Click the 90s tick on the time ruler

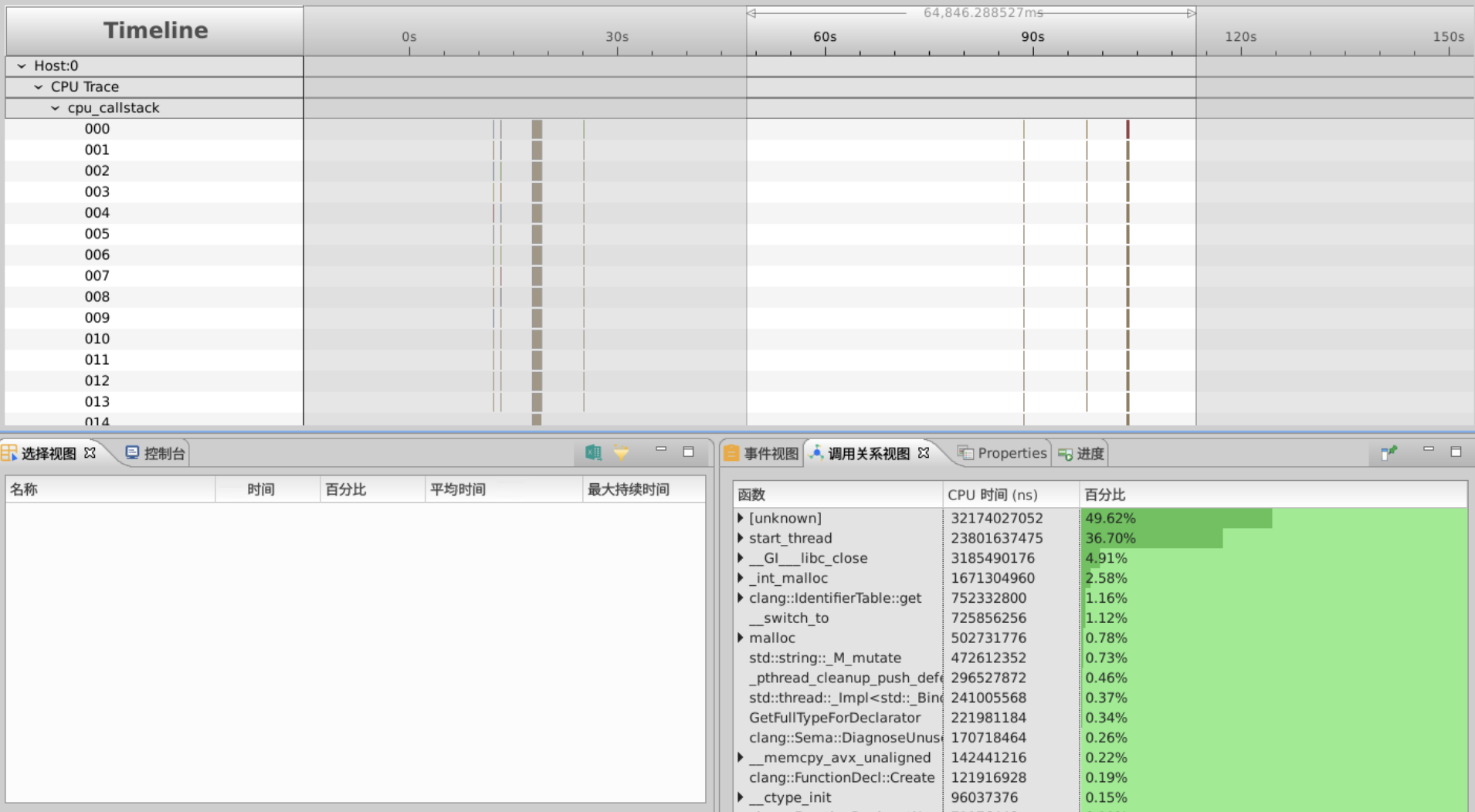1032,37
